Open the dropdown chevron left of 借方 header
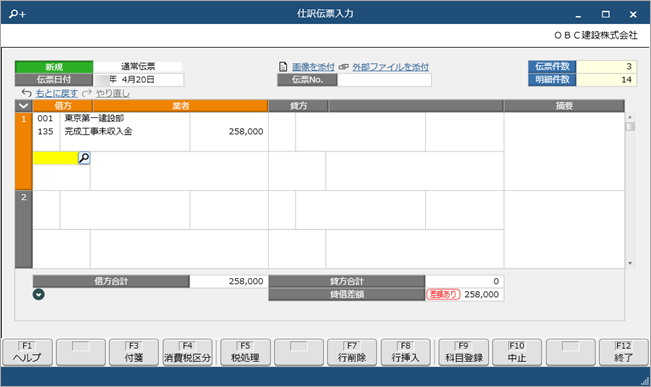Viewport: 651px width, 387px height. click(x=24, y=106)
